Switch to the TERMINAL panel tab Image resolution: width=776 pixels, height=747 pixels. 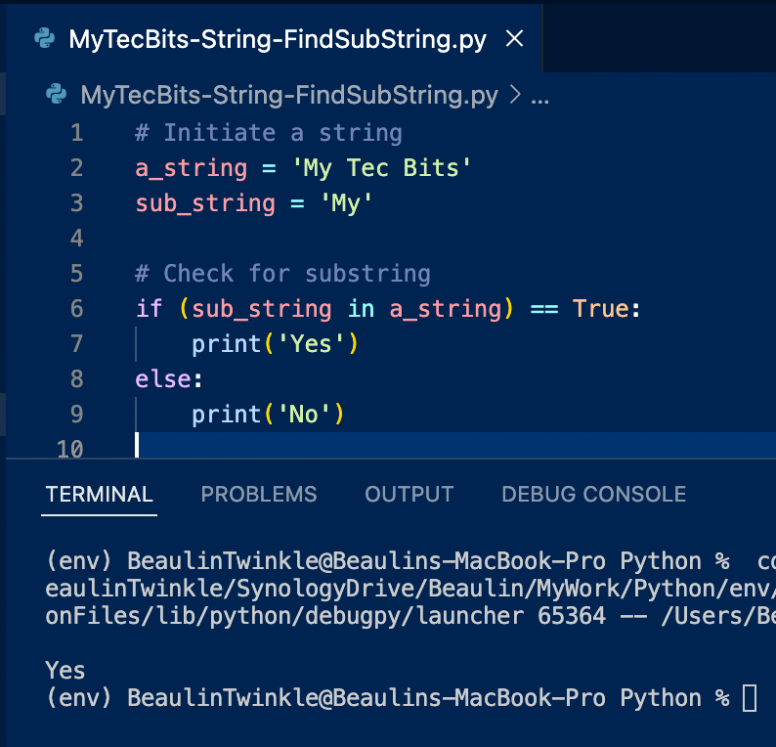(99, 494)
